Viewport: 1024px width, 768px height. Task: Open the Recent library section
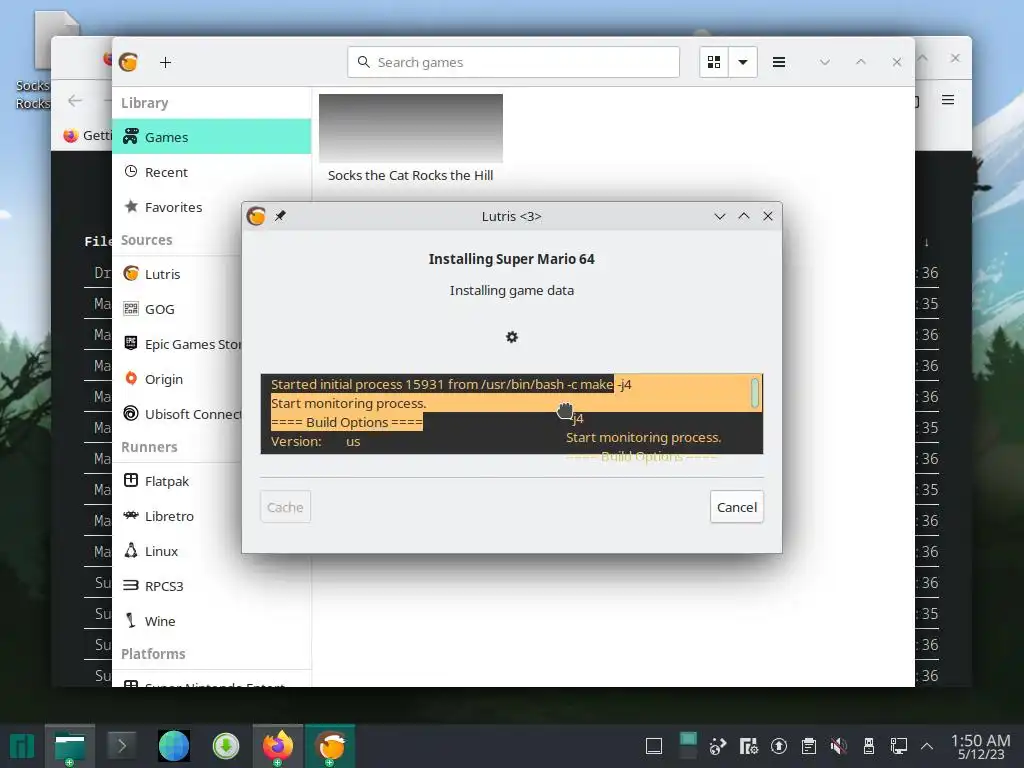[212, 172]
